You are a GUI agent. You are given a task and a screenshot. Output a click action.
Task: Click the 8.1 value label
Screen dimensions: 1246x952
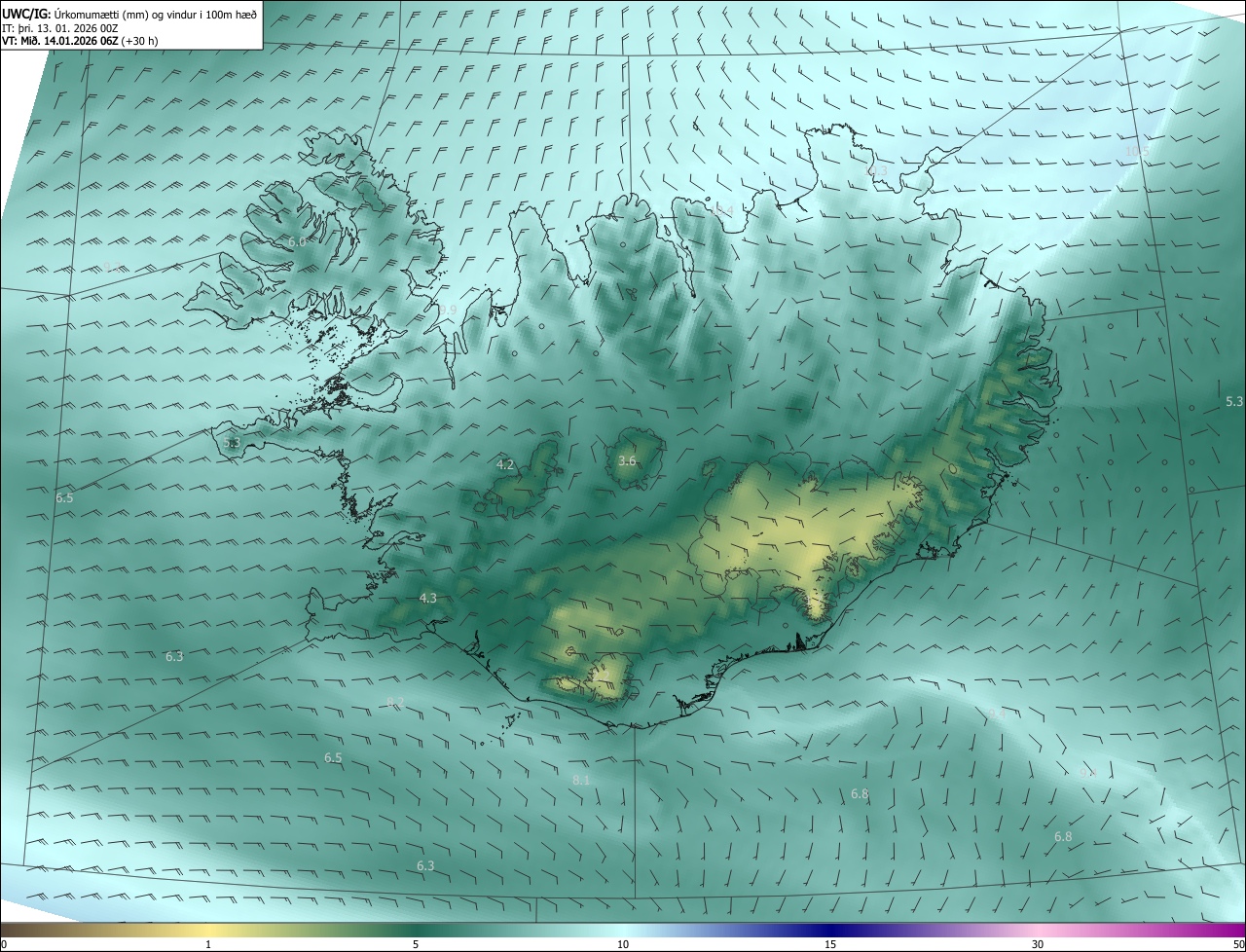[x=581, y=780]
